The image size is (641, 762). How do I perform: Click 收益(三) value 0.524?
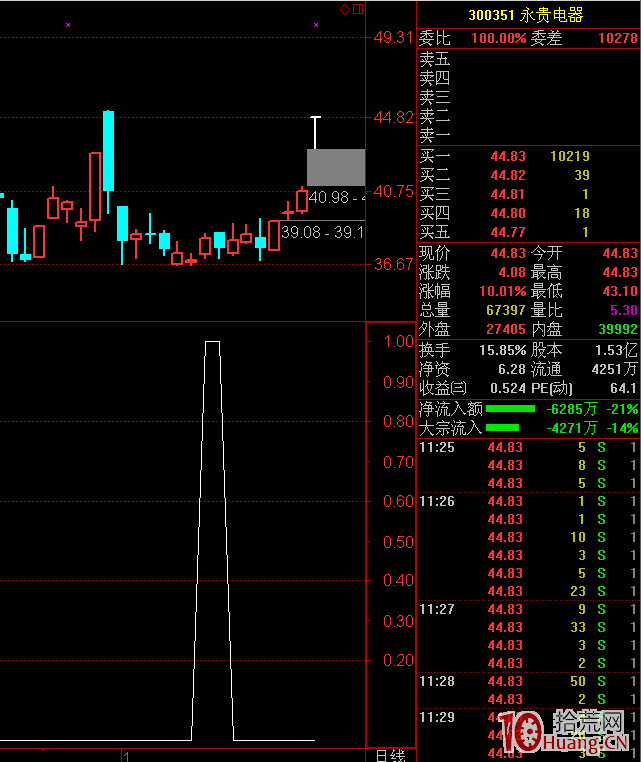[508, 388]
